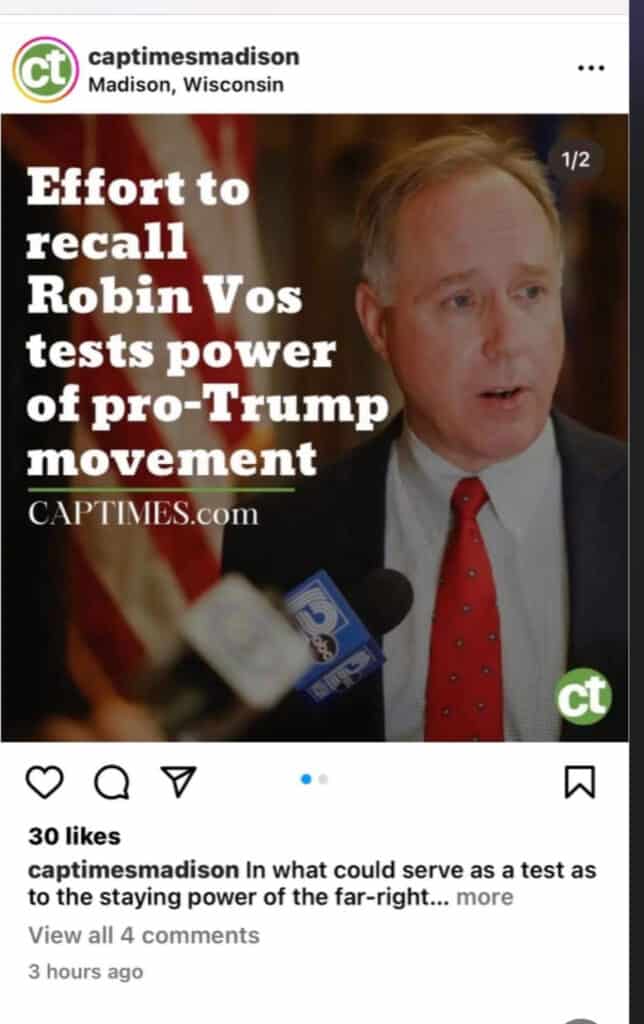Open the 30 likes list
Image resolution: width=644 pixels, height=1024 pixels.
(x=74, y=836)
